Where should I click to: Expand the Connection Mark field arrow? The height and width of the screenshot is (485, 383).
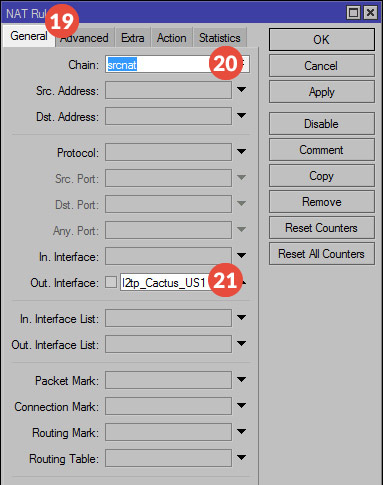tap(242, 406)
